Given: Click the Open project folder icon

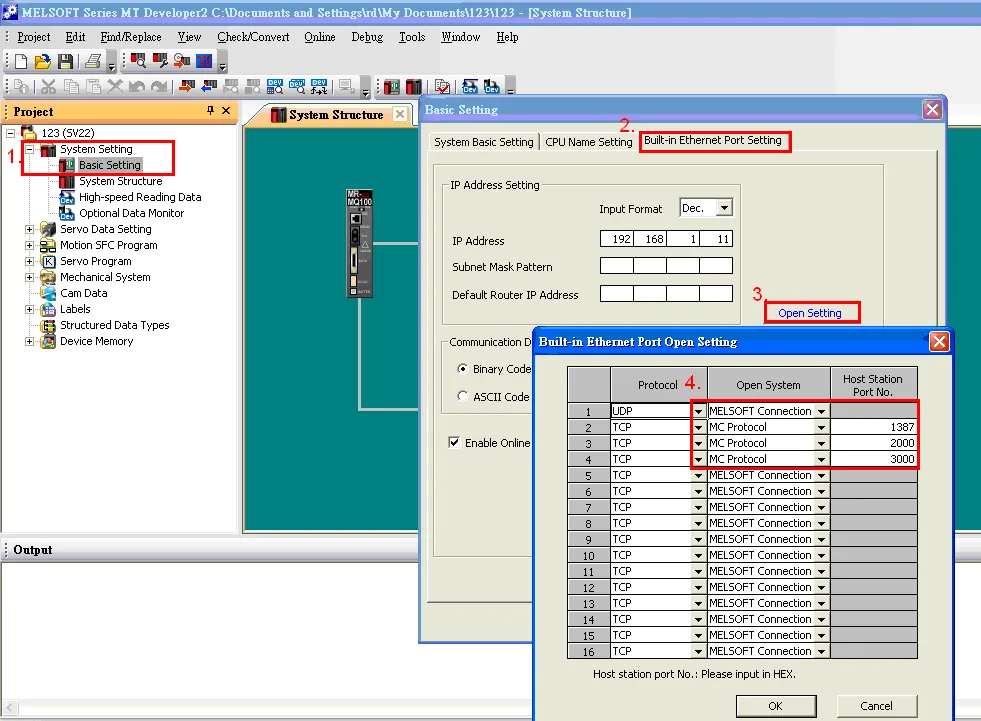Looking at the screenshot, I should [x=43, y=61].
